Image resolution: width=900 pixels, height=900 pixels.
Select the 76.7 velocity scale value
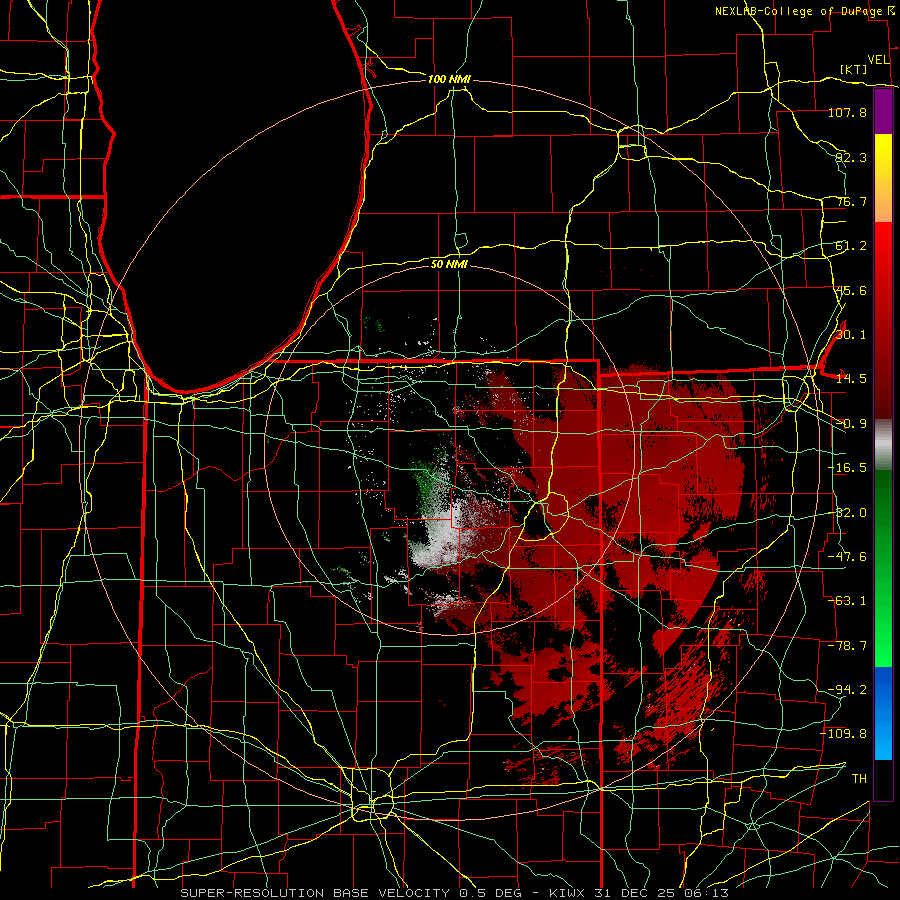[x=851, y=201]
